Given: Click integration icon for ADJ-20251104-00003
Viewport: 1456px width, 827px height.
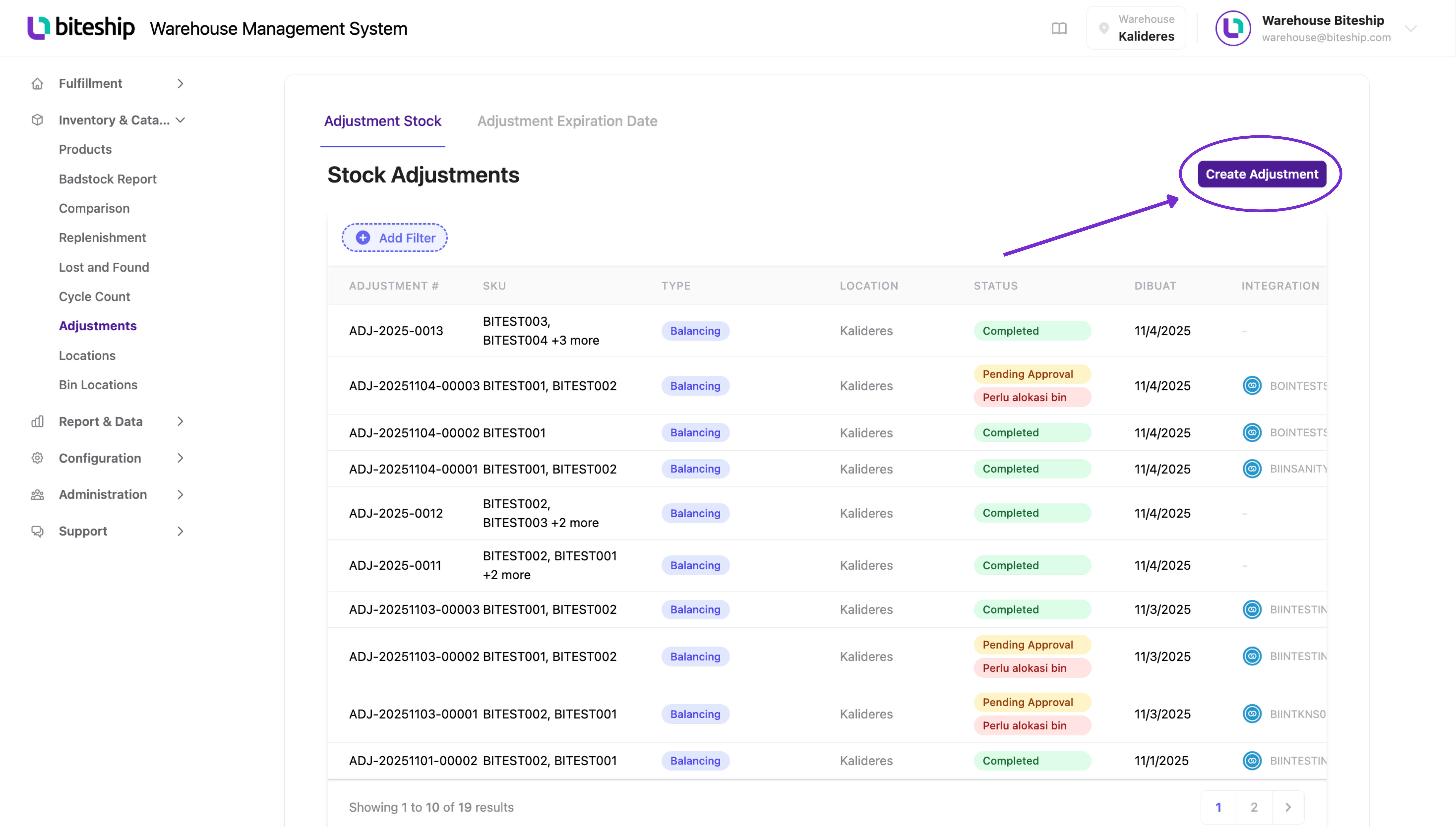Looking at the screenshot, I should tap(1252, 386).
